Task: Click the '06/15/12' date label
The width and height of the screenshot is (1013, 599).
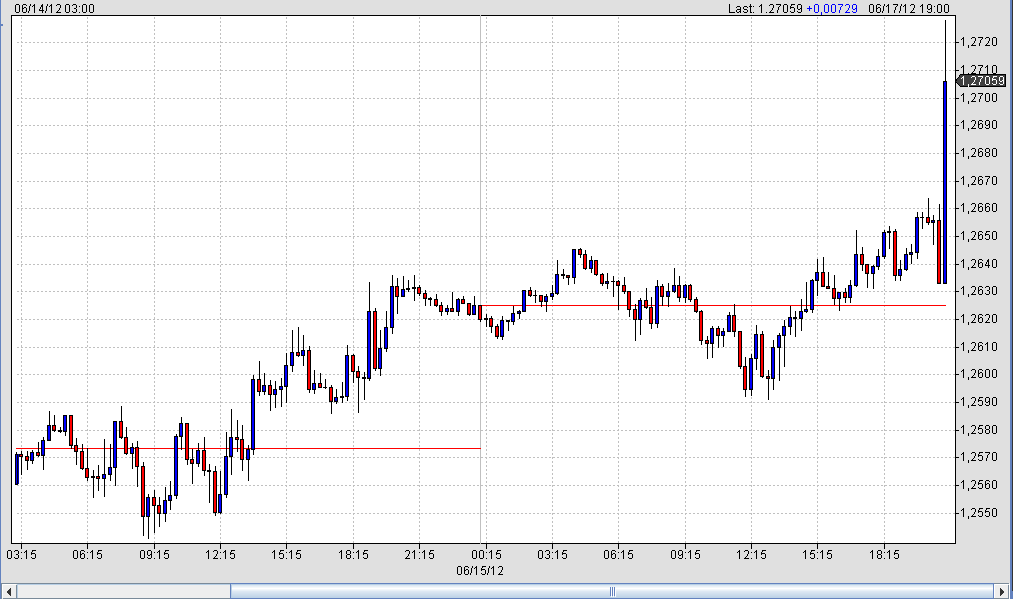Action: pyautogui.click(x=480, y=571)
